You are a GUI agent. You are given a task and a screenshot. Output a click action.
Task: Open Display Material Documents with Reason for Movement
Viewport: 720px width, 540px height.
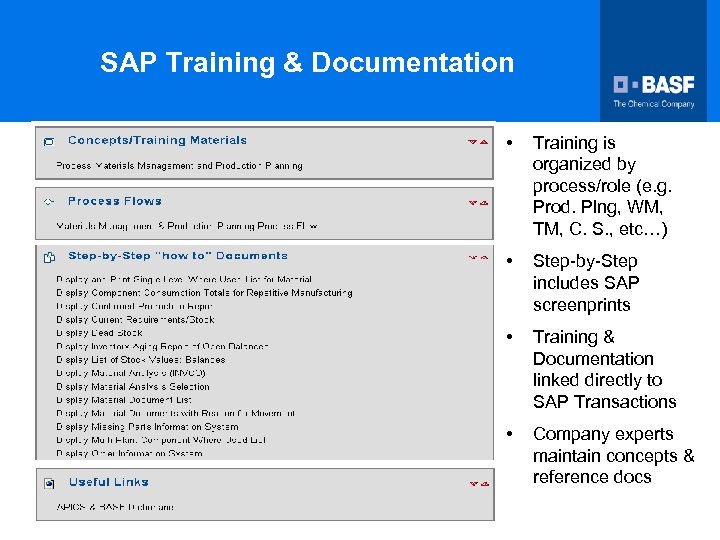point(175,413)
